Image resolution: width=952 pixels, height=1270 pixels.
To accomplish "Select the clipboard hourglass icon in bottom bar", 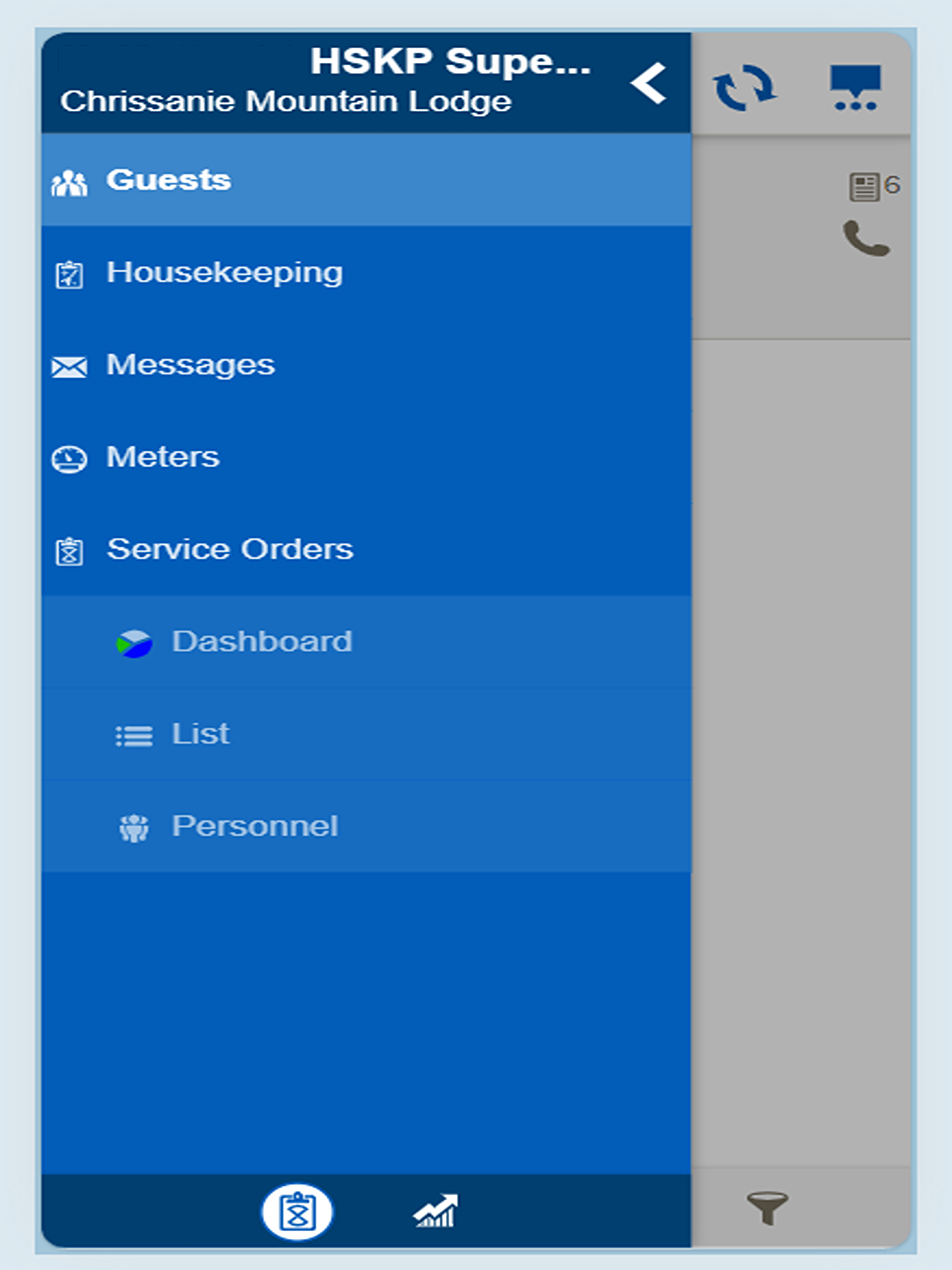I will pyautogui.click(x=297, y=1211).
